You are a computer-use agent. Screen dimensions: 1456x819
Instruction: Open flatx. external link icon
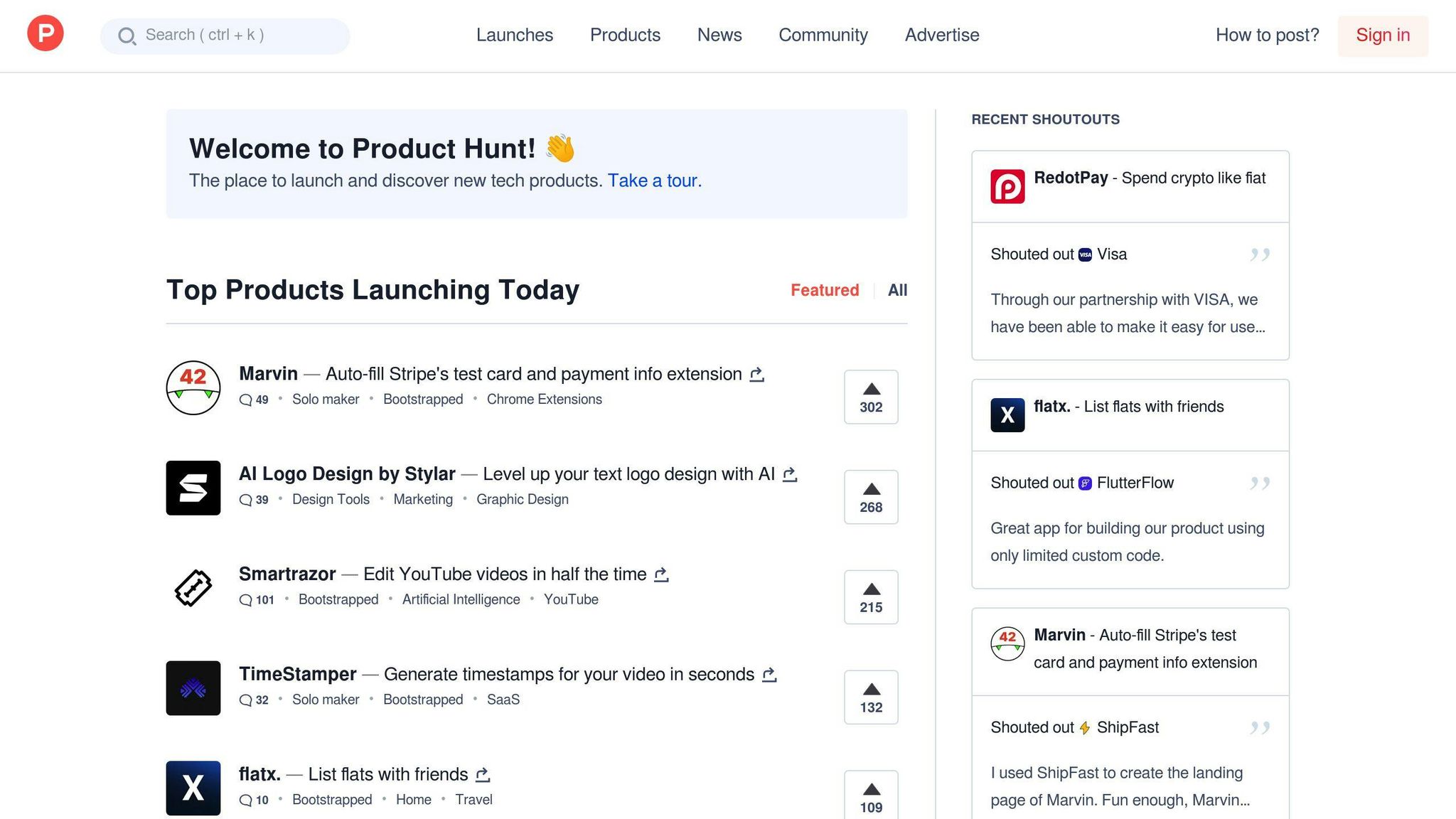point(483,775)
